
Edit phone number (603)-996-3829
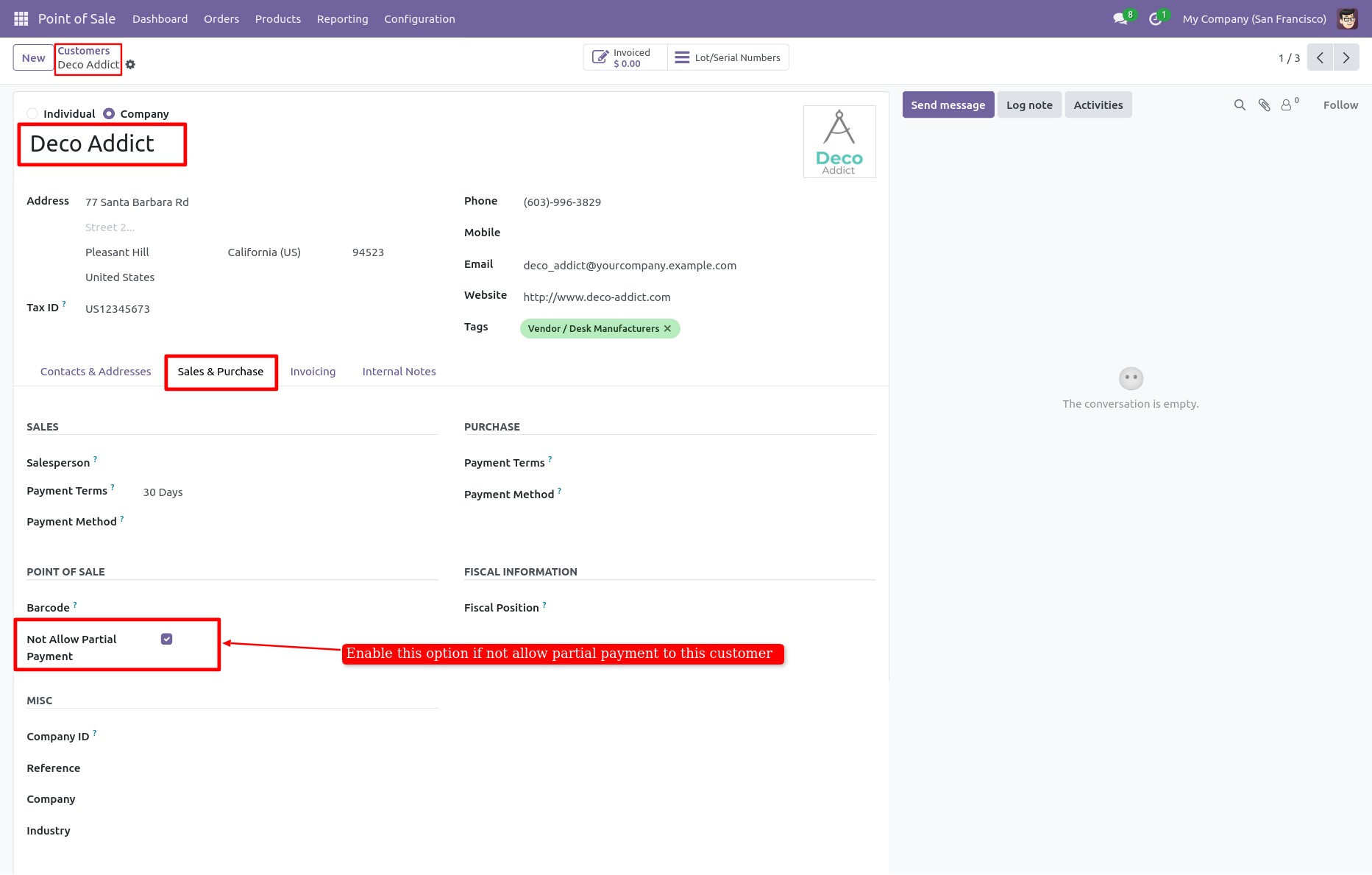699,202
